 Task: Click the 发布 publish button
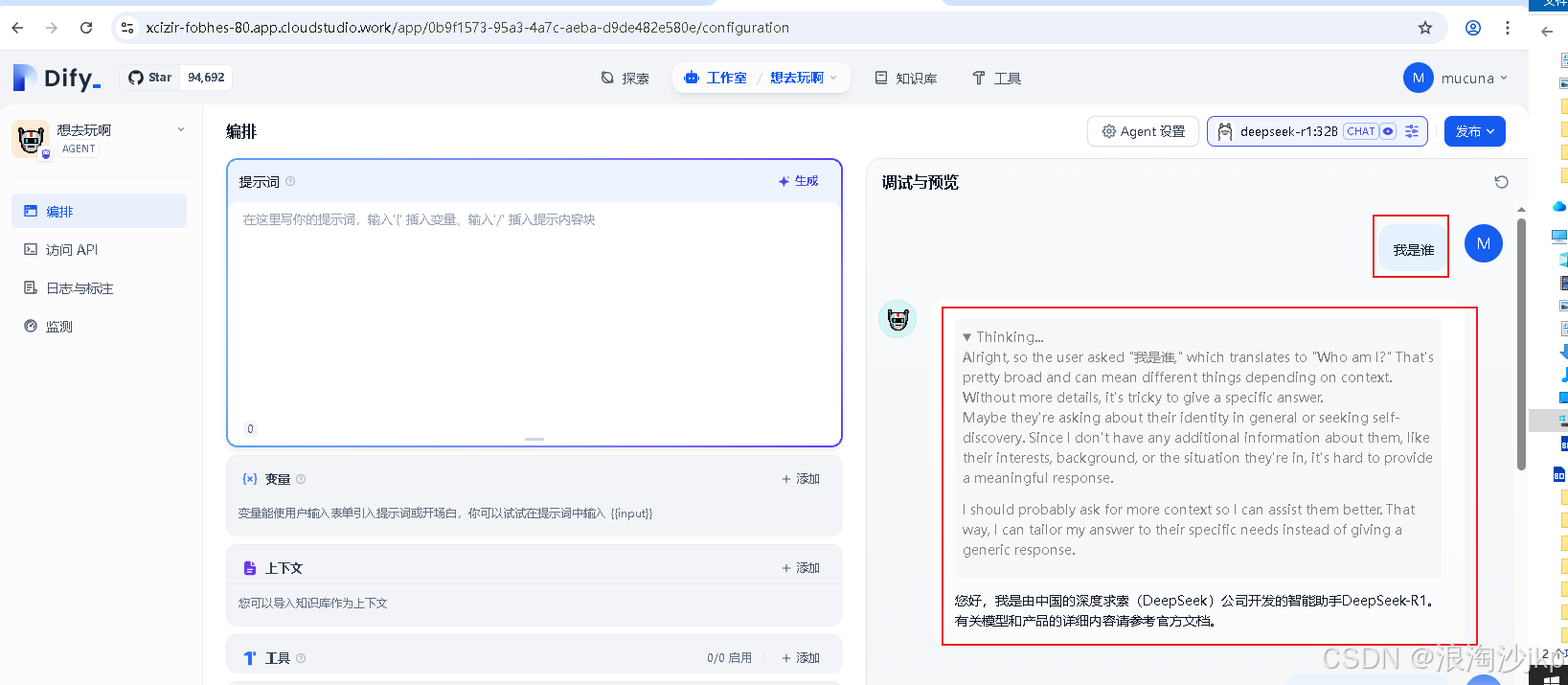click(1475, 131)
